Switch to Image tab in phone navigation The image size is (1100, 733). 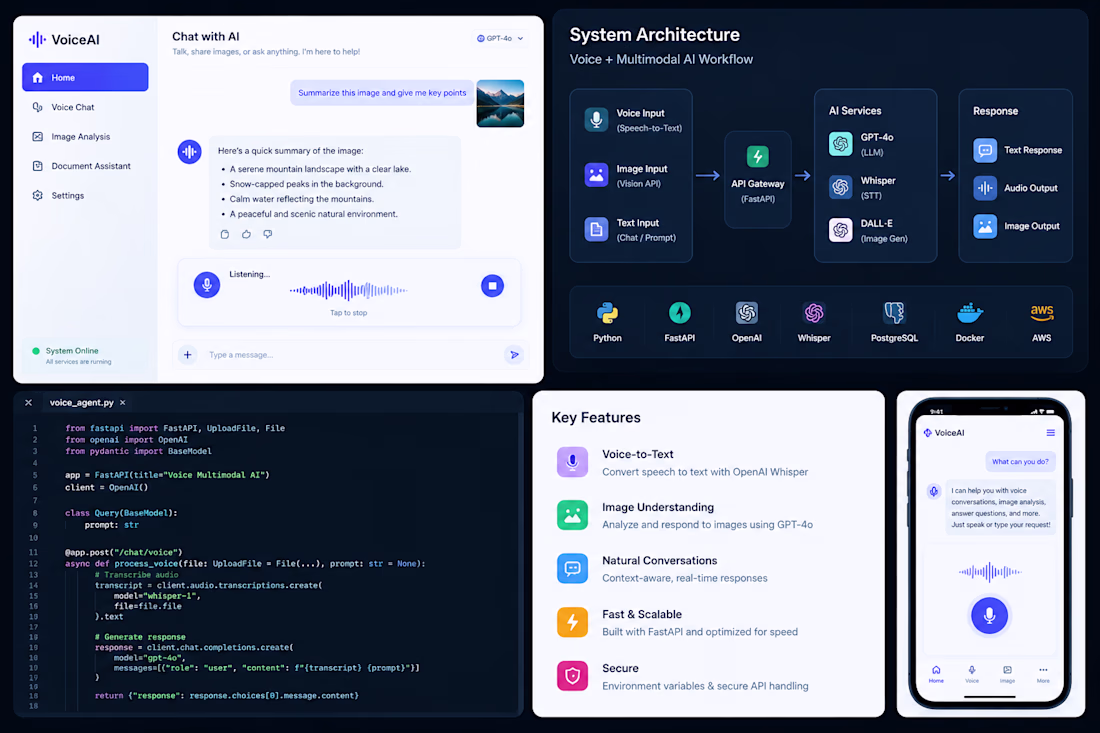point(1007,674)
